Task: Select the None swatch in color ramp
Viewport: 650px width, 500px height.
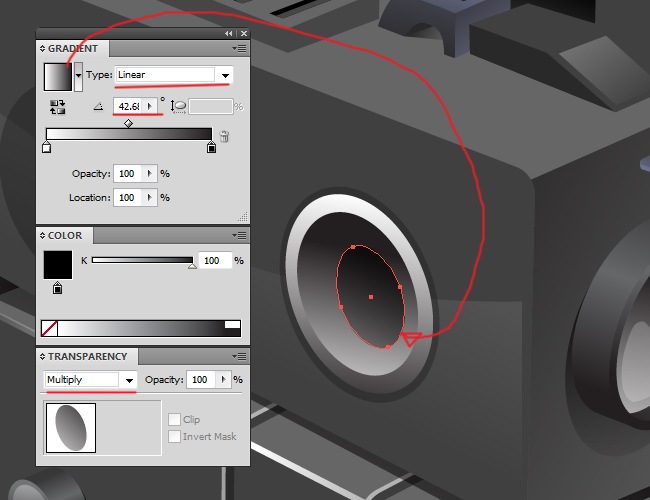Action: point(50,328)
